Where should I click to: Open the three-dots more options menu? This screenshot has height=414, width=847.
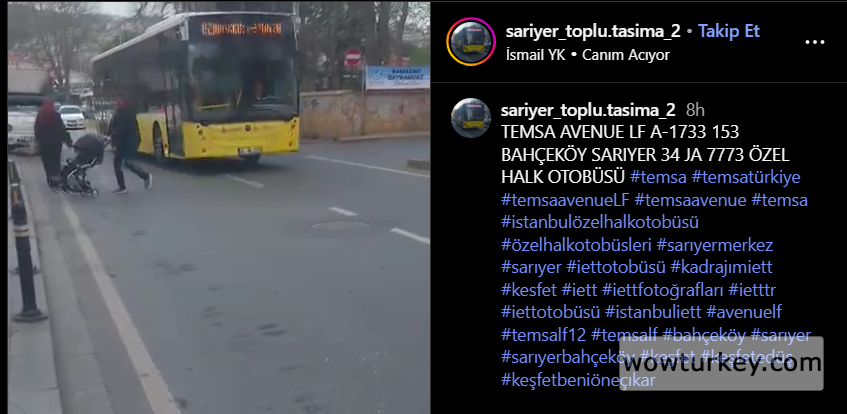[815, 42]
